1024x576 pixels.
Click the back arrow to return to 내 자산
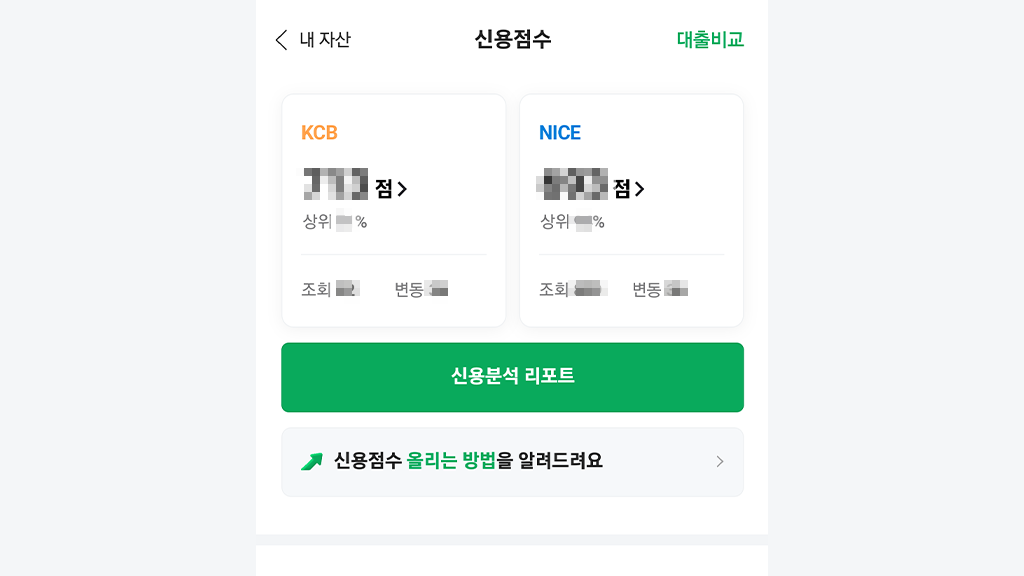tap(281, 41)
